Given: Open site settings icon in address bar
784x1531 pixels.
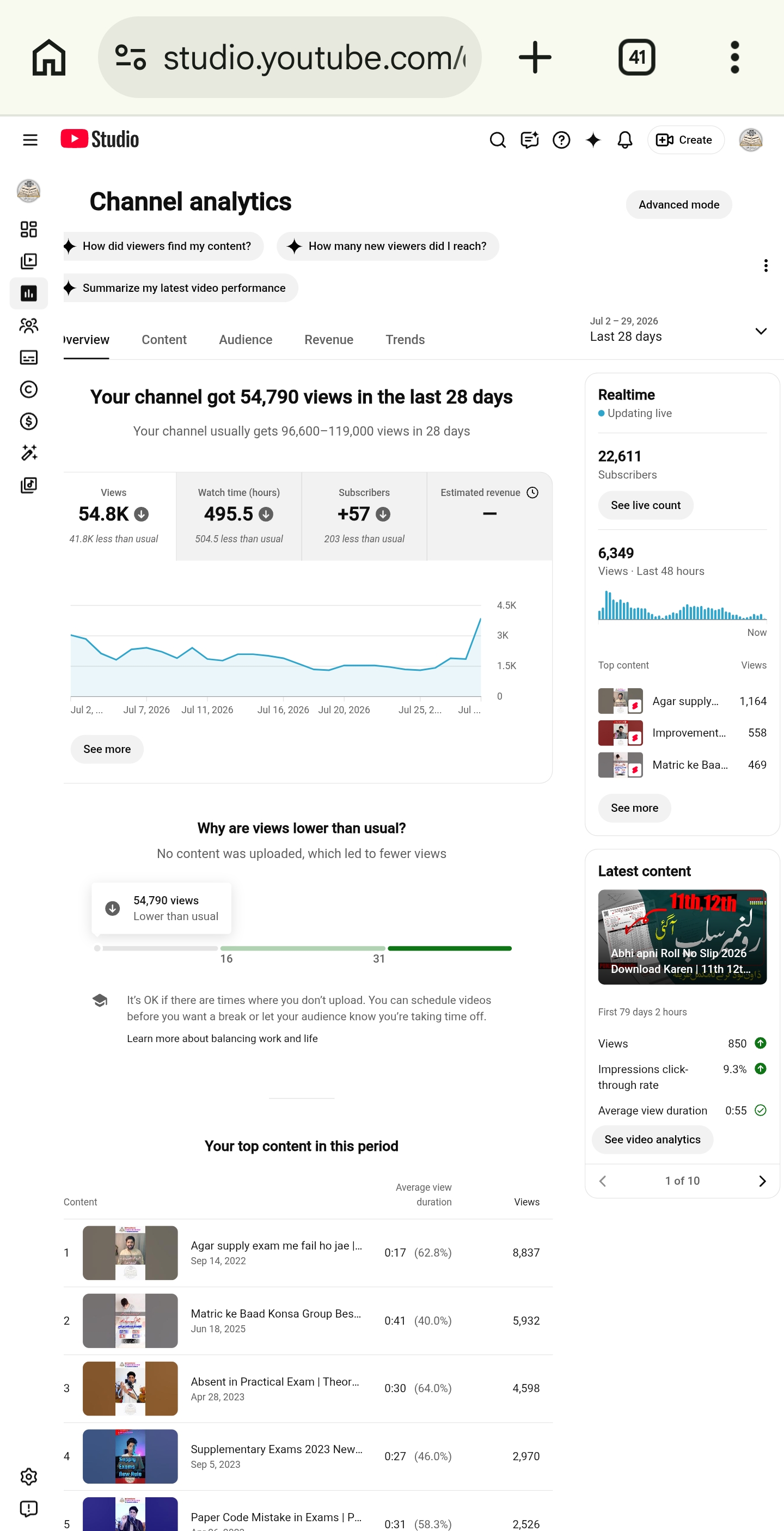Looking at the screenshot, I should click(131, 57).
